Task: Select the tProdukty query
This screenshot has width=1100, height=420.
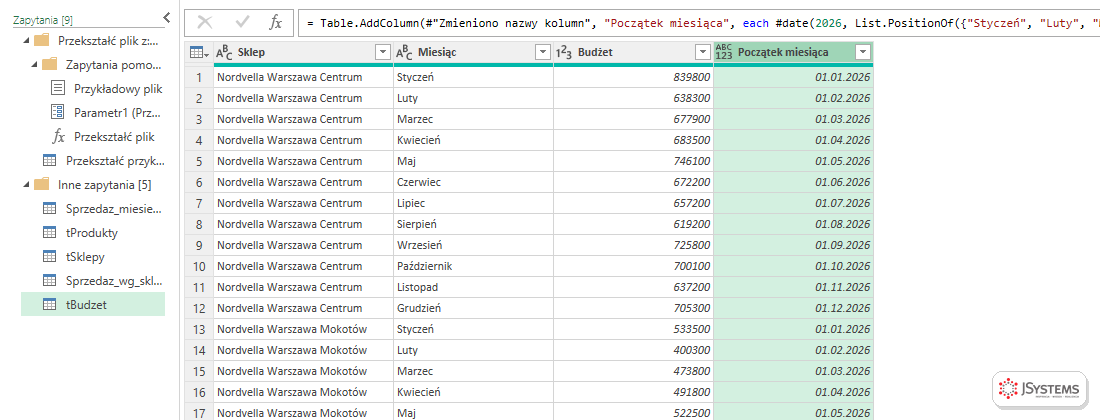Action: point(92,233)
